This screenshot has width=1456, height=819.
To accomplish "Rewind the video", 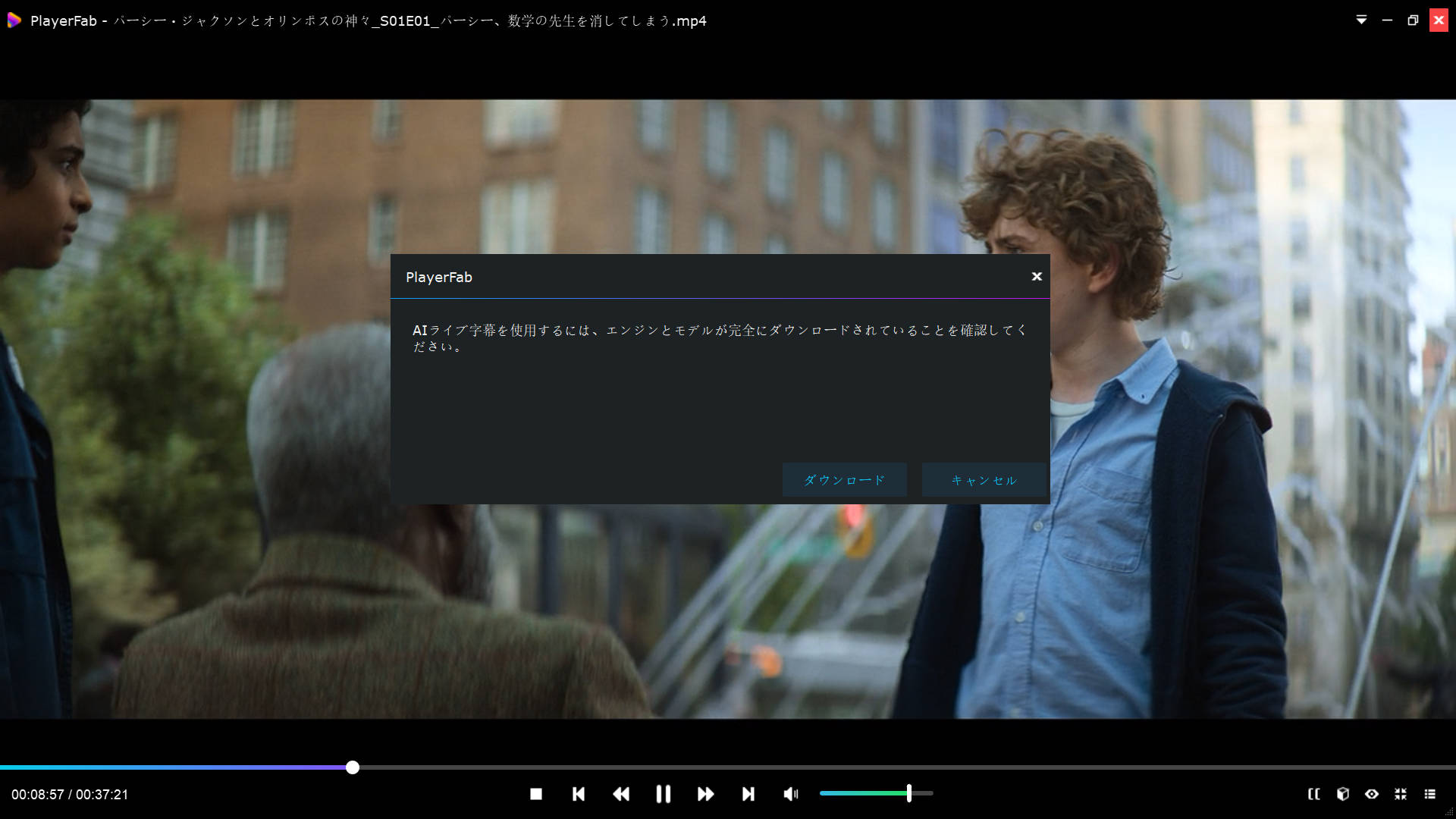I will [621, 794].
